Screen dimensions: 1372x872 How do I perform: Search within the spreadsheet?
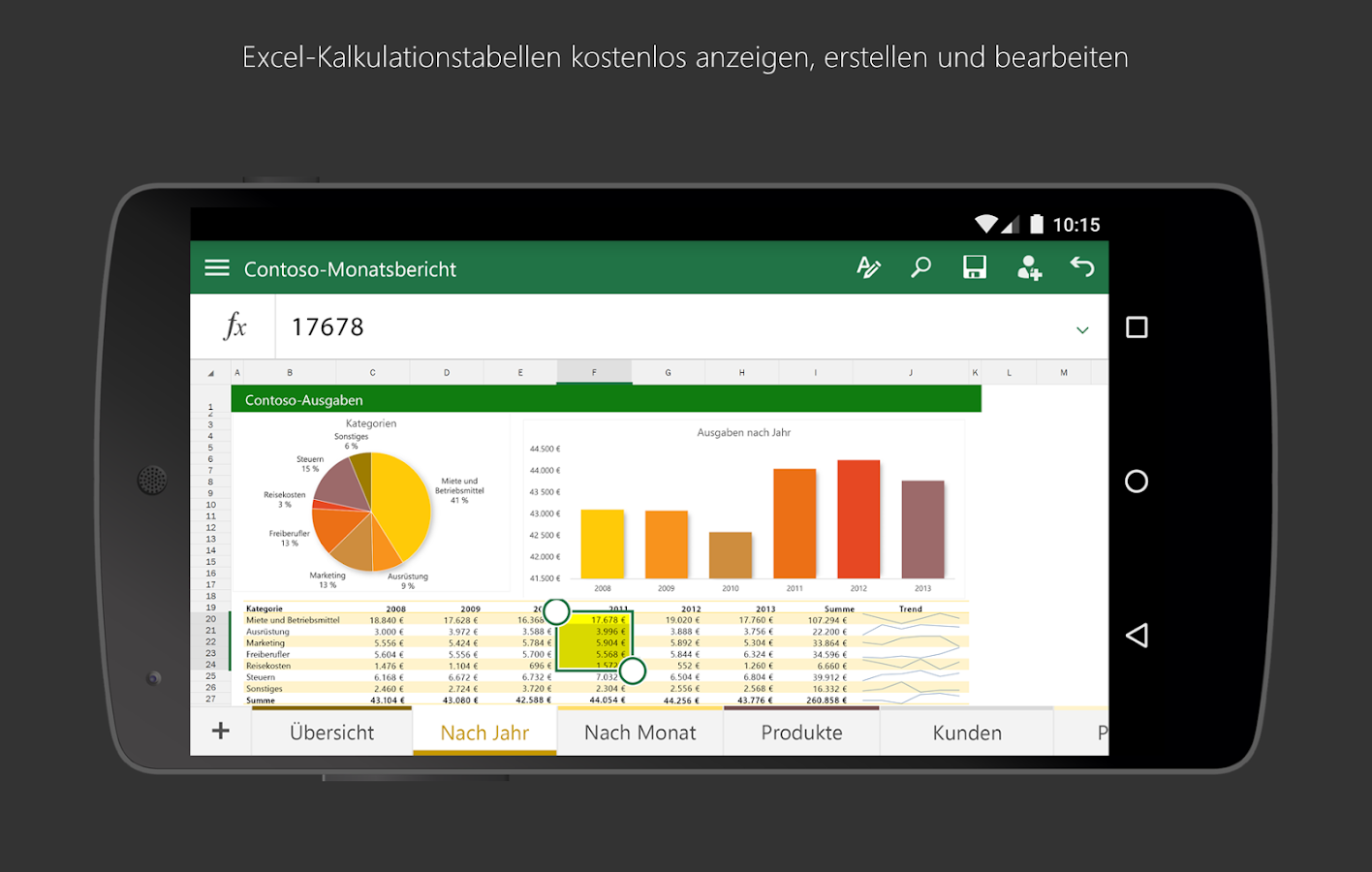tap(920, 267)
